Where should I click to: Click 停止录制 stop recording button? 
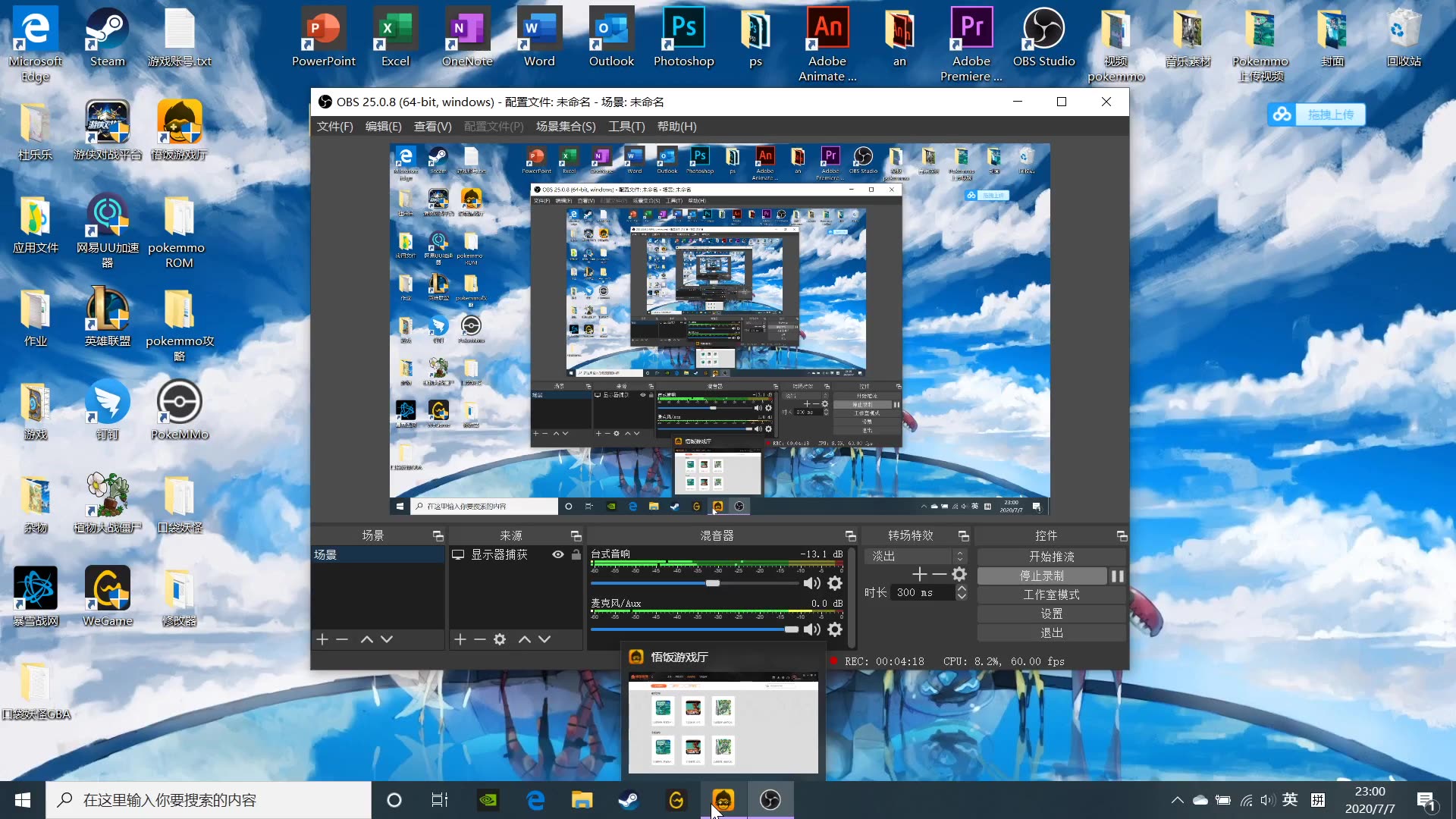point(1042,576)
